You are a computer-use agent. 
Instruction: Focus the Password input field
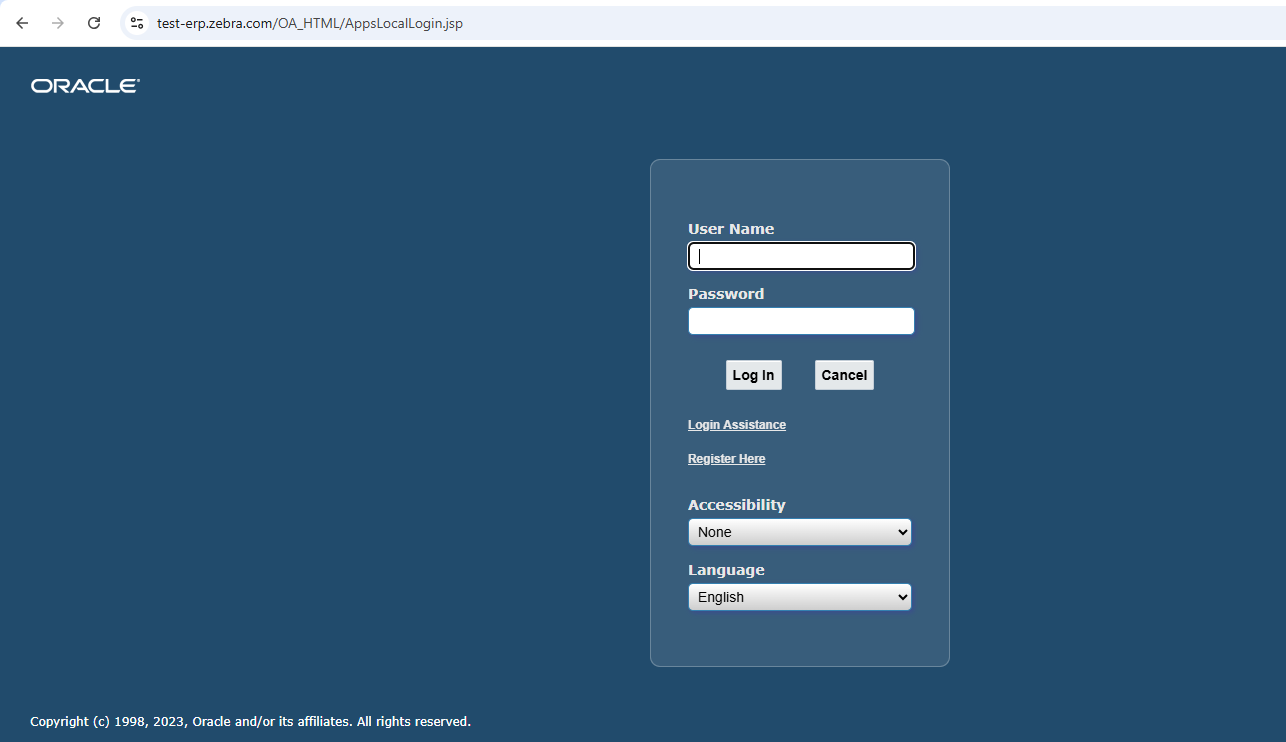(801, 321)
